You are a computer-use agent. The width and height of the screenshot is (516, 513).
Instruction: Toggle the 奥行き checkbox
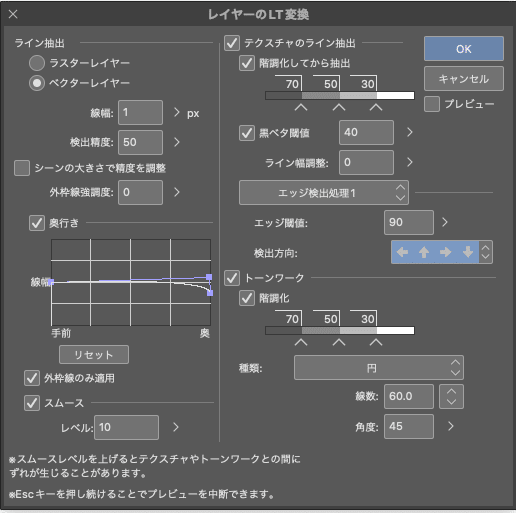tap(37, 223)
